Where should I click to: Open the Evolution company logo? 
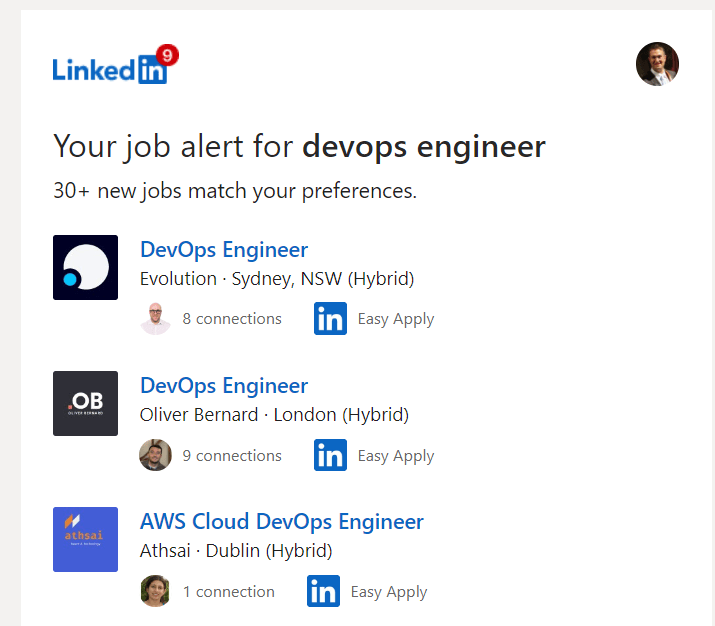pyautogui.click(x=85, y=267)
